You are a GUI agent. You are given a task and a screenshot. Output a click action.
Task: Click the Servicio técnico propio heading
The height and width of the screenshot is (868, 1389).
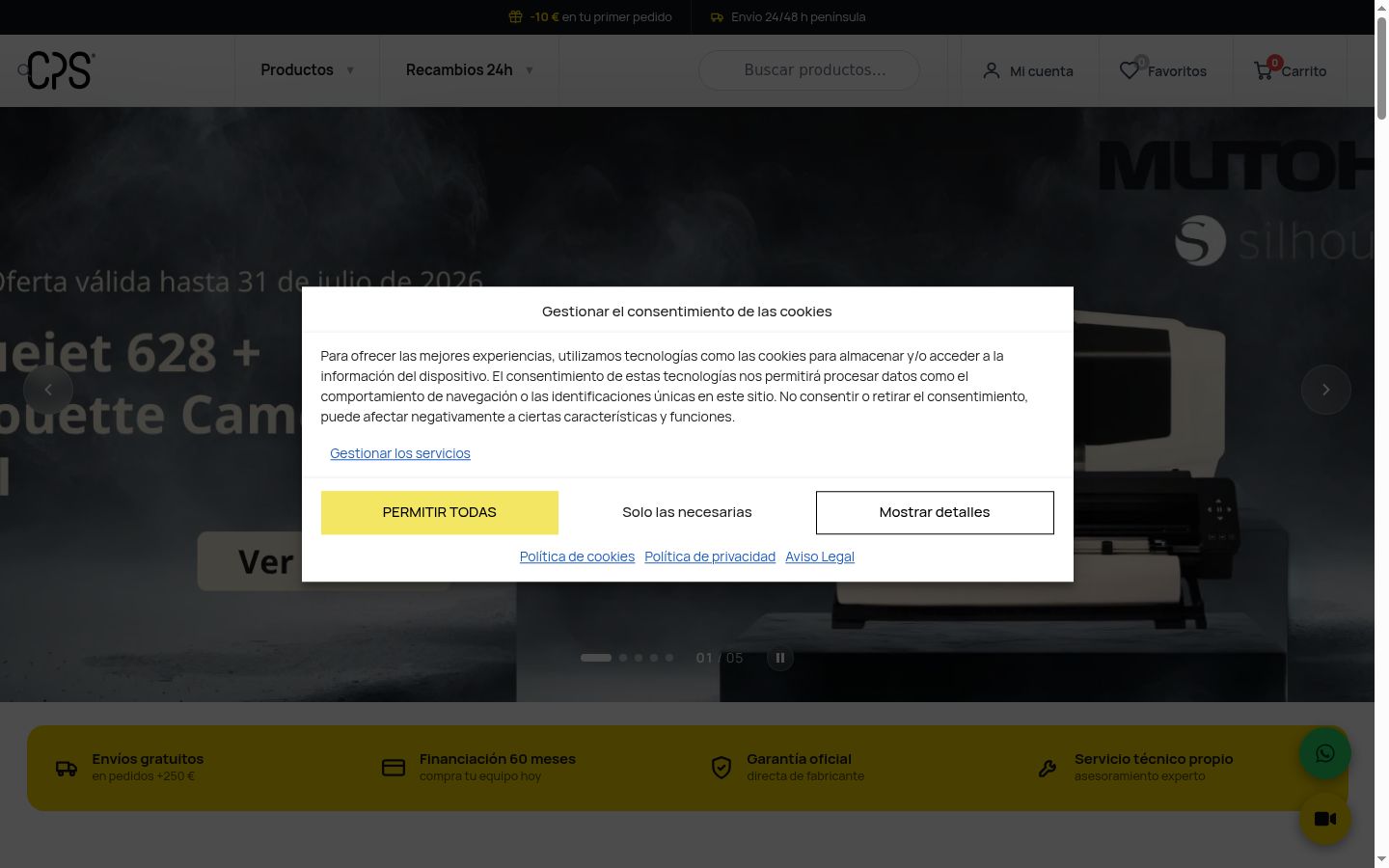click(1154, 759)
